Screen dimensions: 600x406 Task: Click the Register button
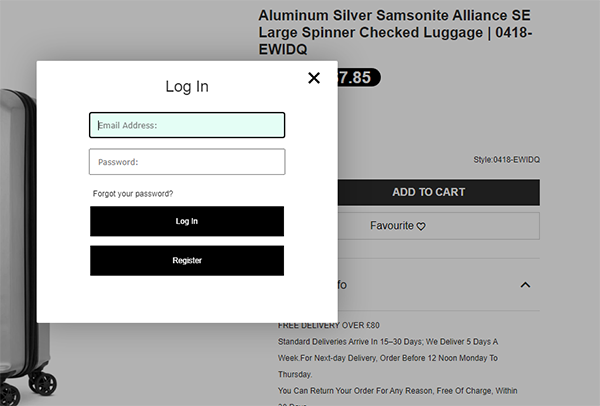coord(187,261)
